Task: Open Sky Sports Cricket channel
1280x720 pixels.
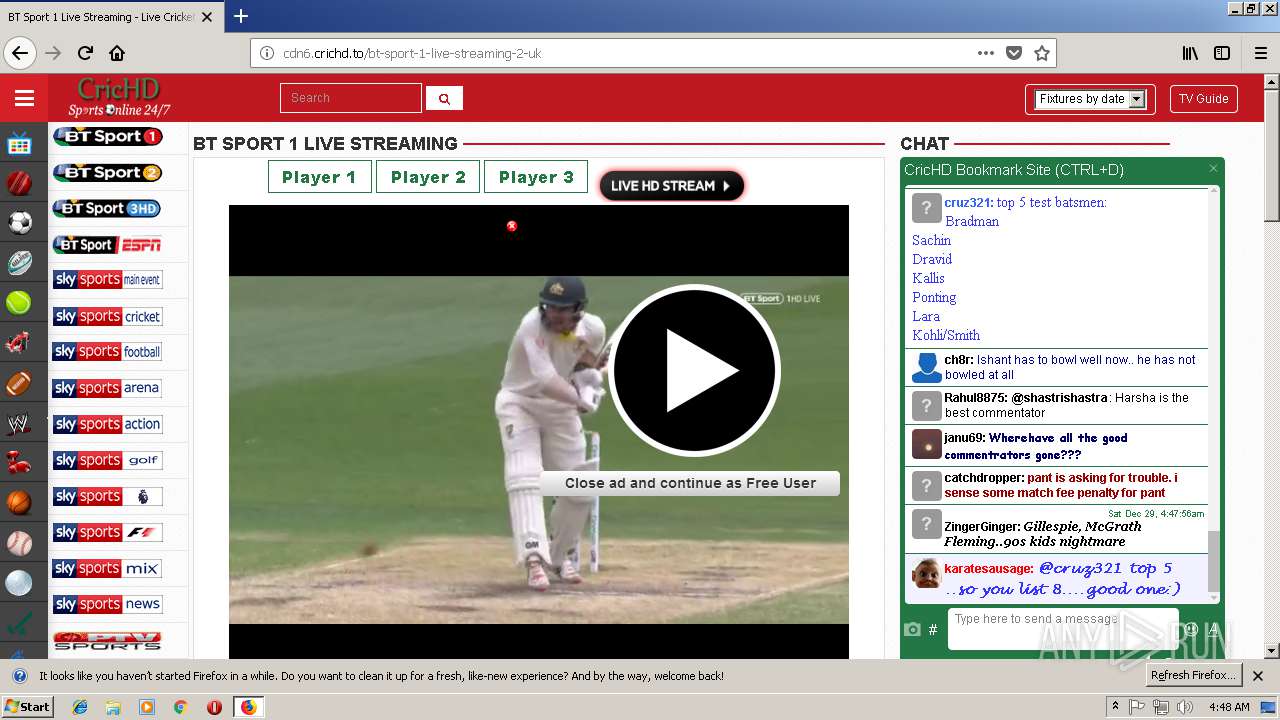Action: [107, 316]
